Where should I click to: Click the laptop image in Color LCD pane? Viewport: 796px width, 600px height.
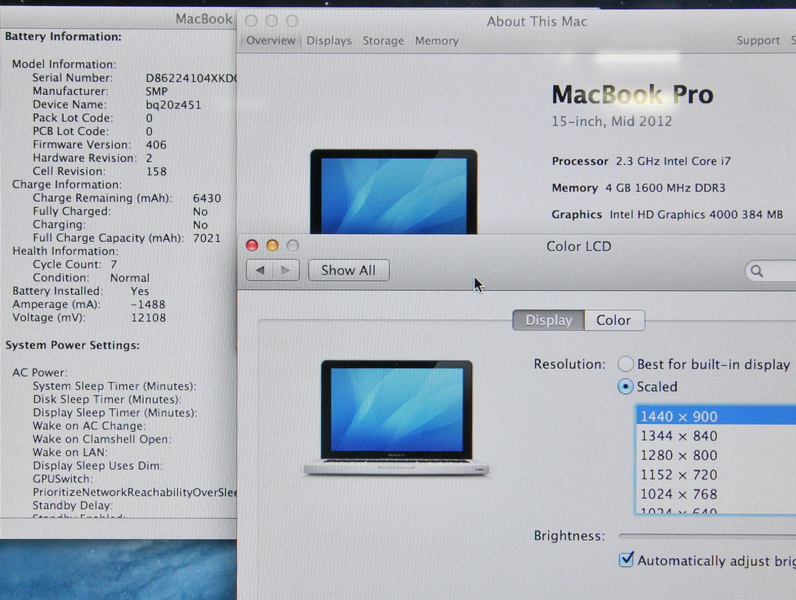pos(396,418)
